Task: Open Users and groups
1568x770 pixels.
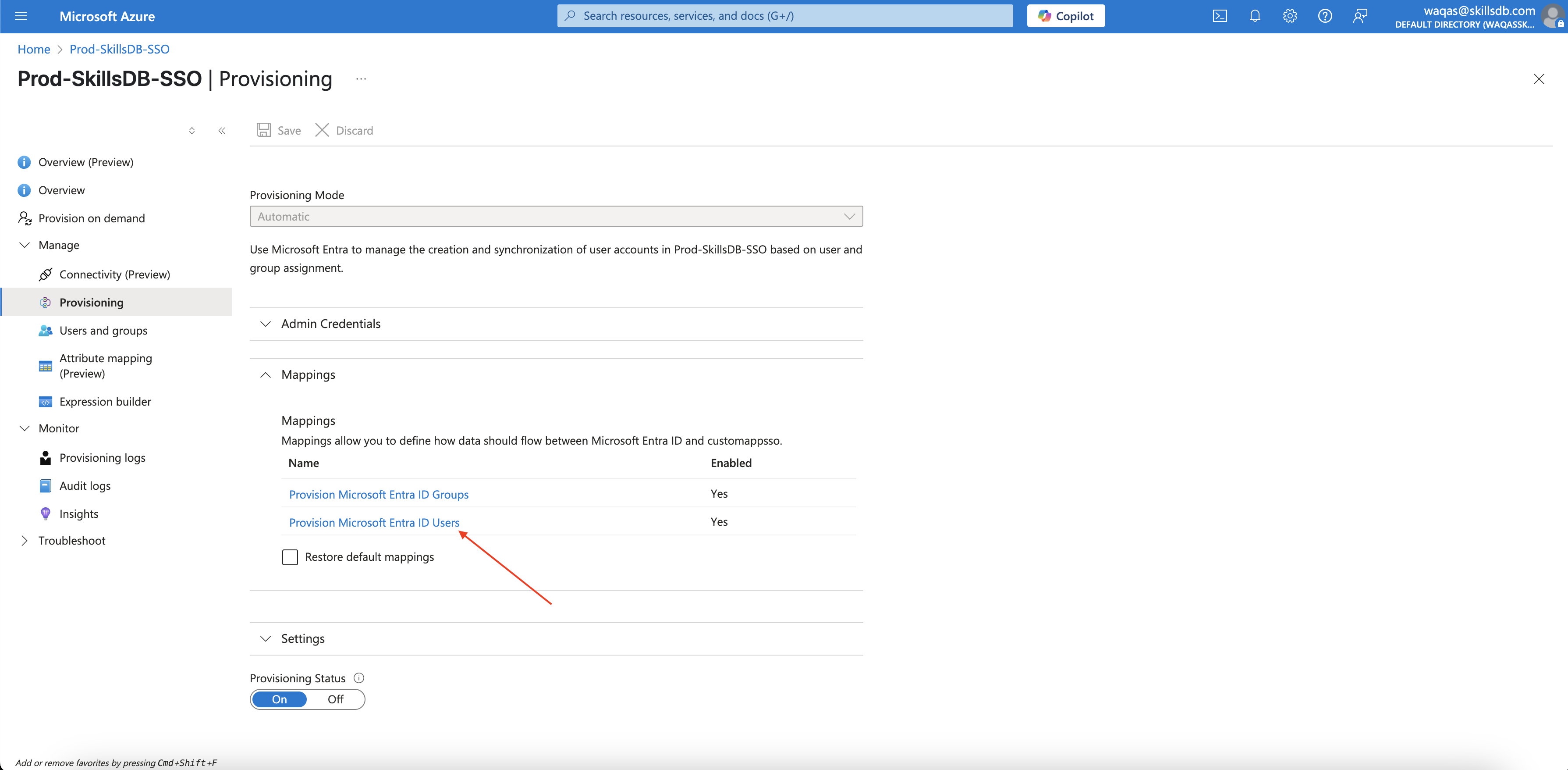Action: click(103, 330)
